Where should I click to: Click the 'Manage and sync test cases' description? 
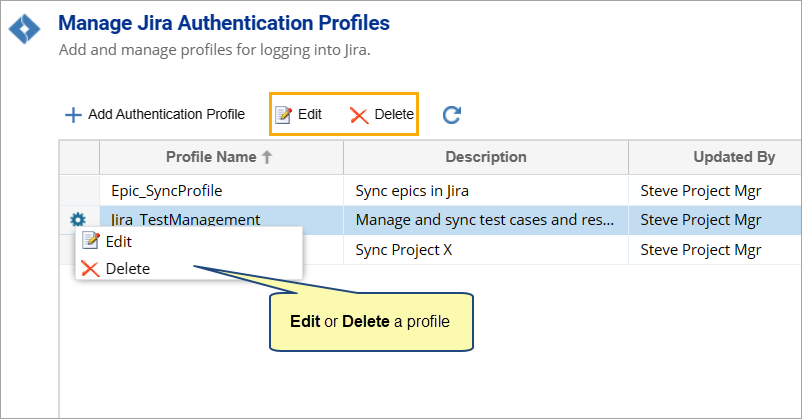click(485, 220)
